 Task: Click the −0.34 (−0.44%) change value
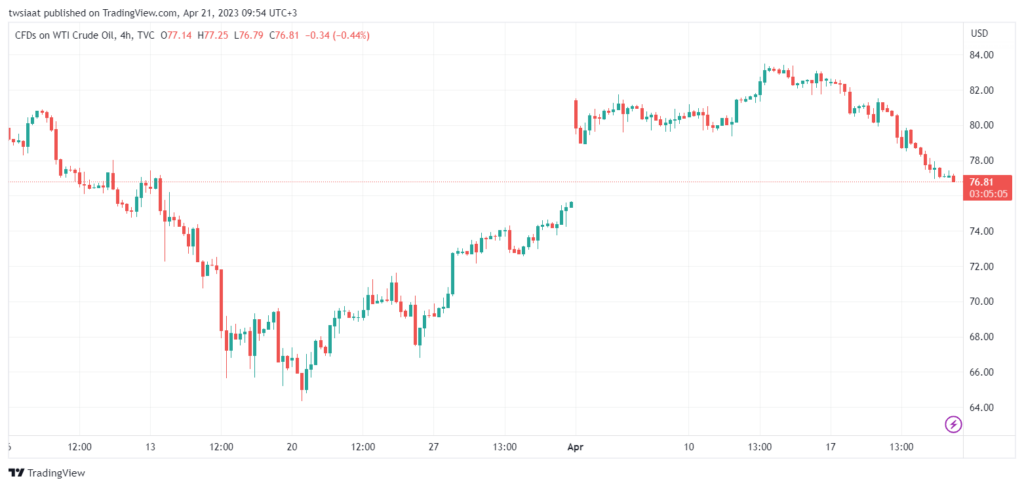pyautogui.click(x=338, y=35)
